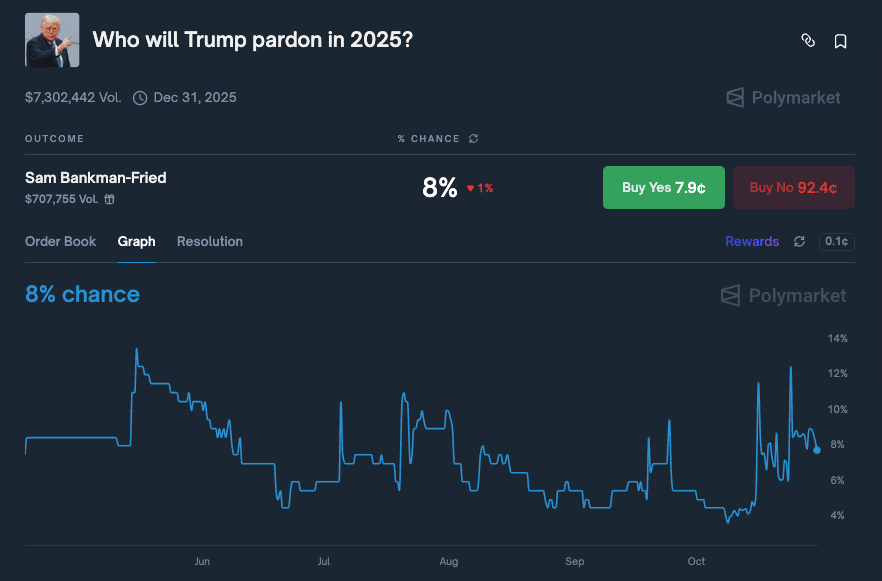Click the Polymarket logo in the header
882x581 pixels.
(x=783, y=97)
